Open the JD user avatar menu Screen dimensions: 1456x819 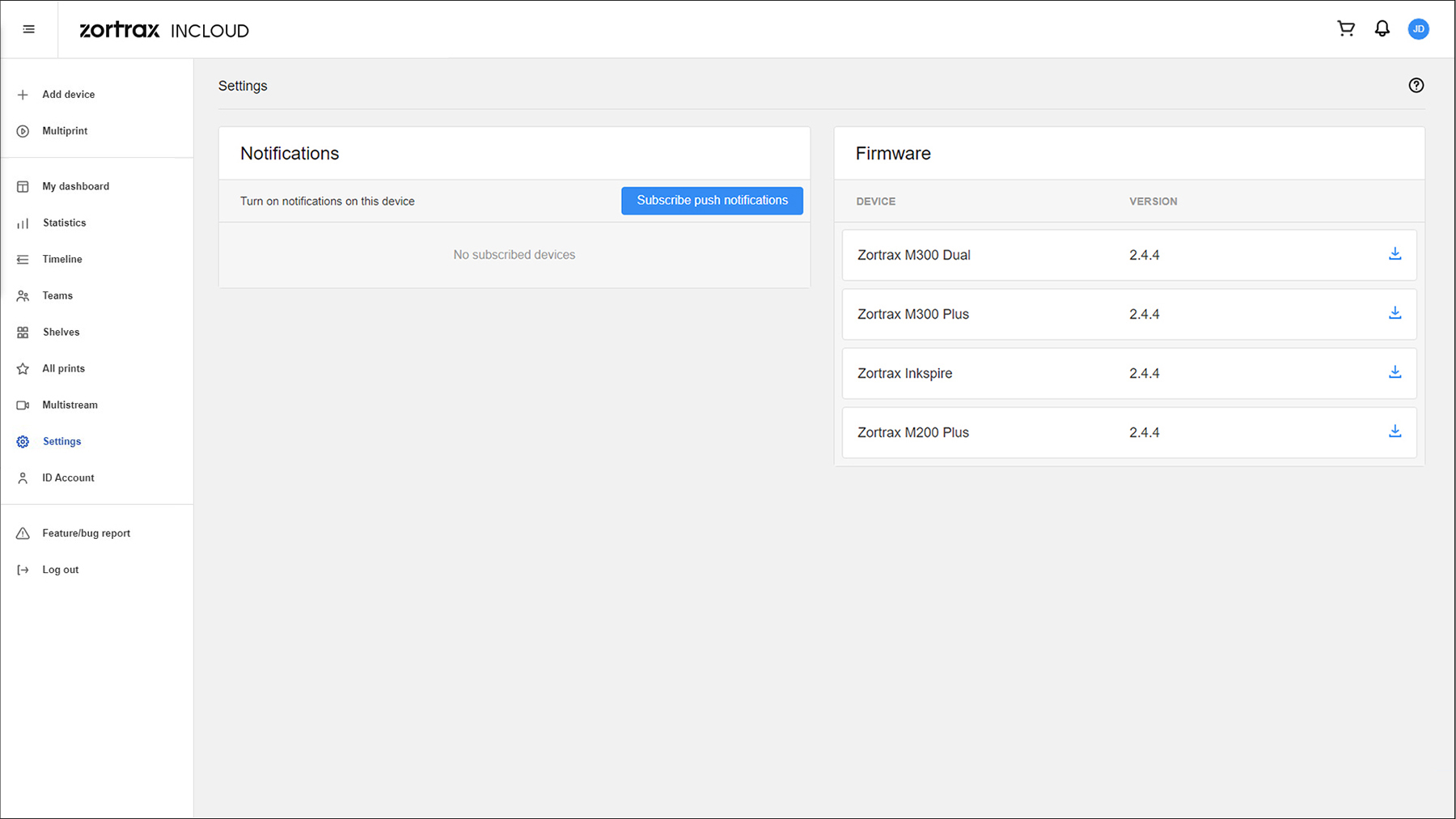(1418, 29)
